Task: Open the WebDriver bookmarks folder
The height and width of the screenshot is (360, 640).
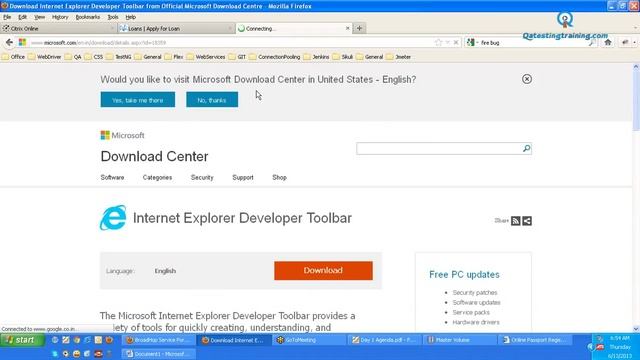Action: [x=45, y=57]
